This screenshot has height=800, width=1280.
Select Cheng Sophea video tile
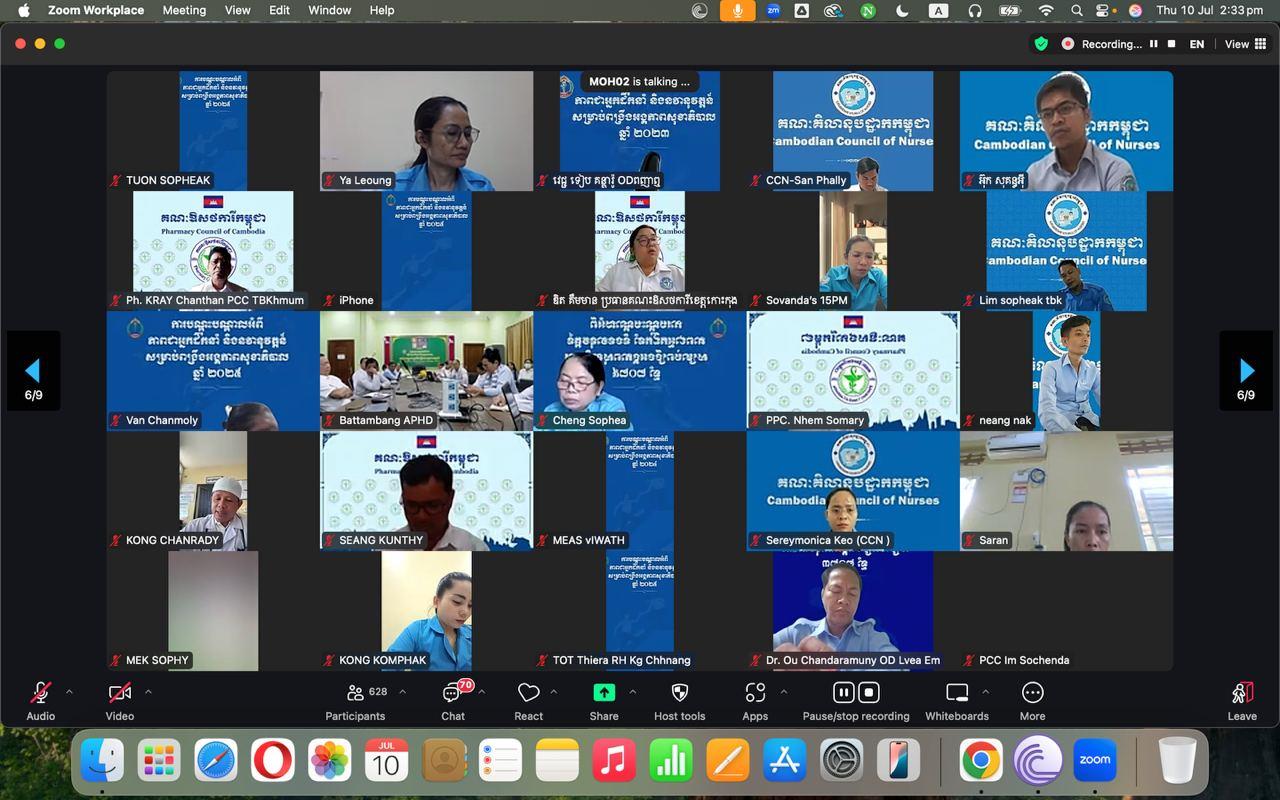point(640,371)
